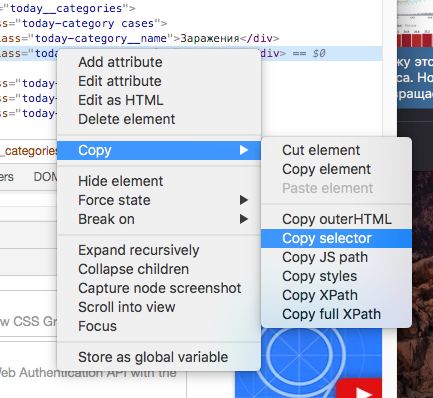This screenshot has height=398, width=433.
Task: Select Copy full XPath
Action: 336,314
